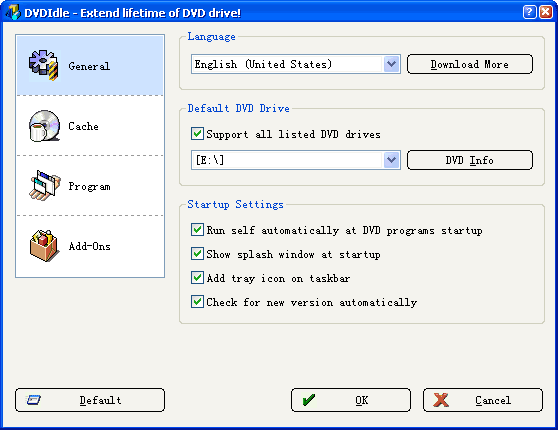Uncheck Check for new version automatically
Viewport: 558px width, 430px height.
[x=197, y=301]
